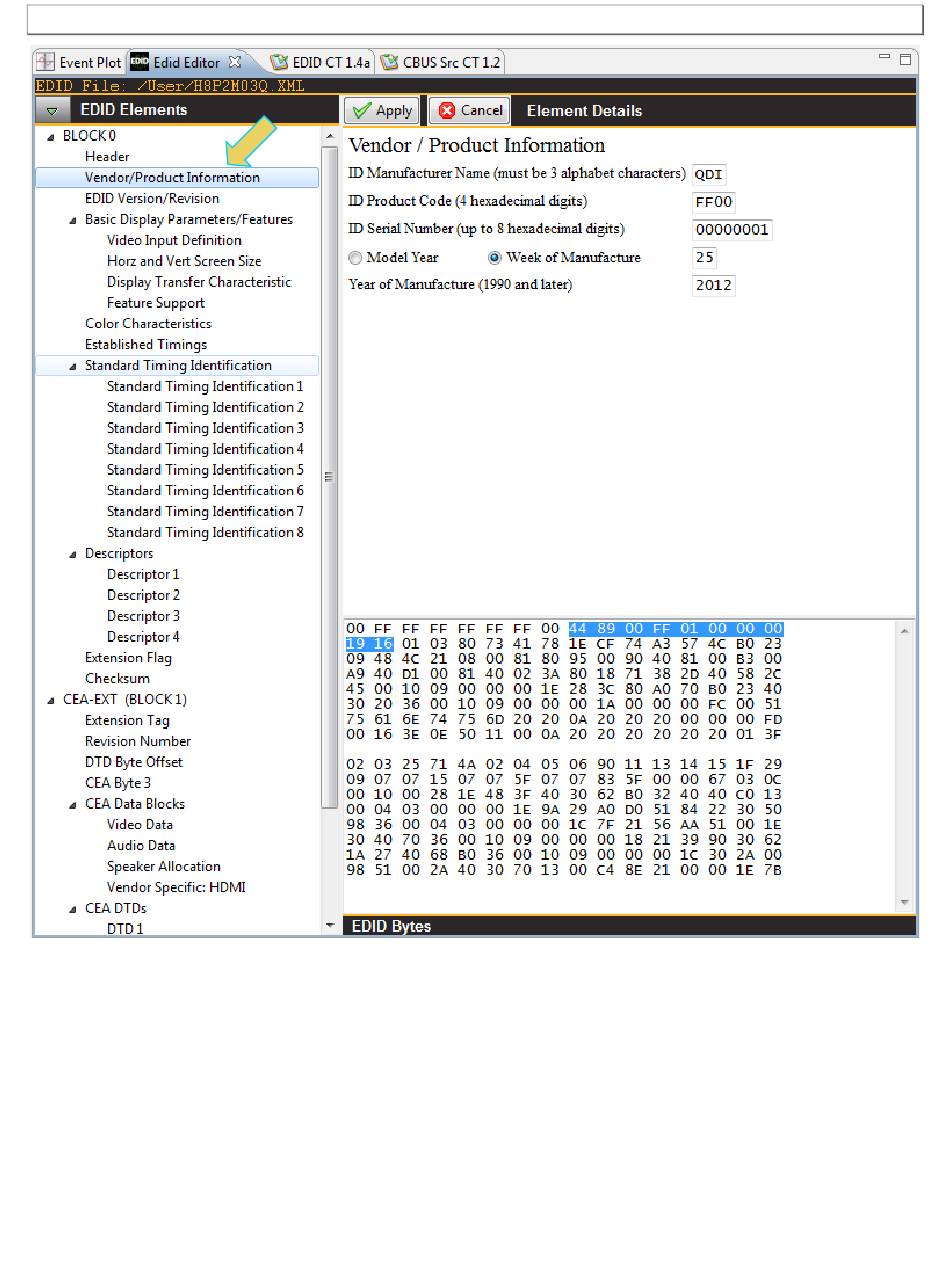Screen dimensions: 950x1267
Task: Select Vendor Specific: HDMI item
Action: coord(176,888)
